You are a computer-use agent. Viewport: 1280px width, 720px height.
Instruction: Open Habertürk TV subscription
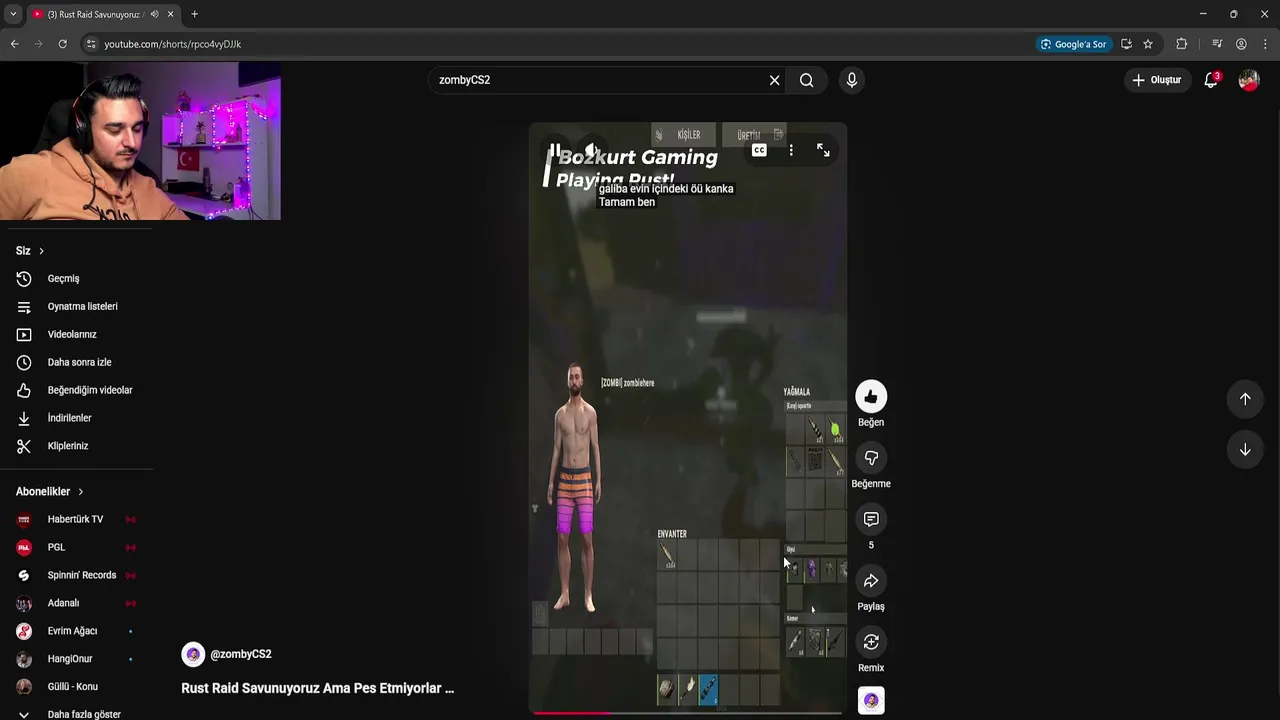coord(76,520)
